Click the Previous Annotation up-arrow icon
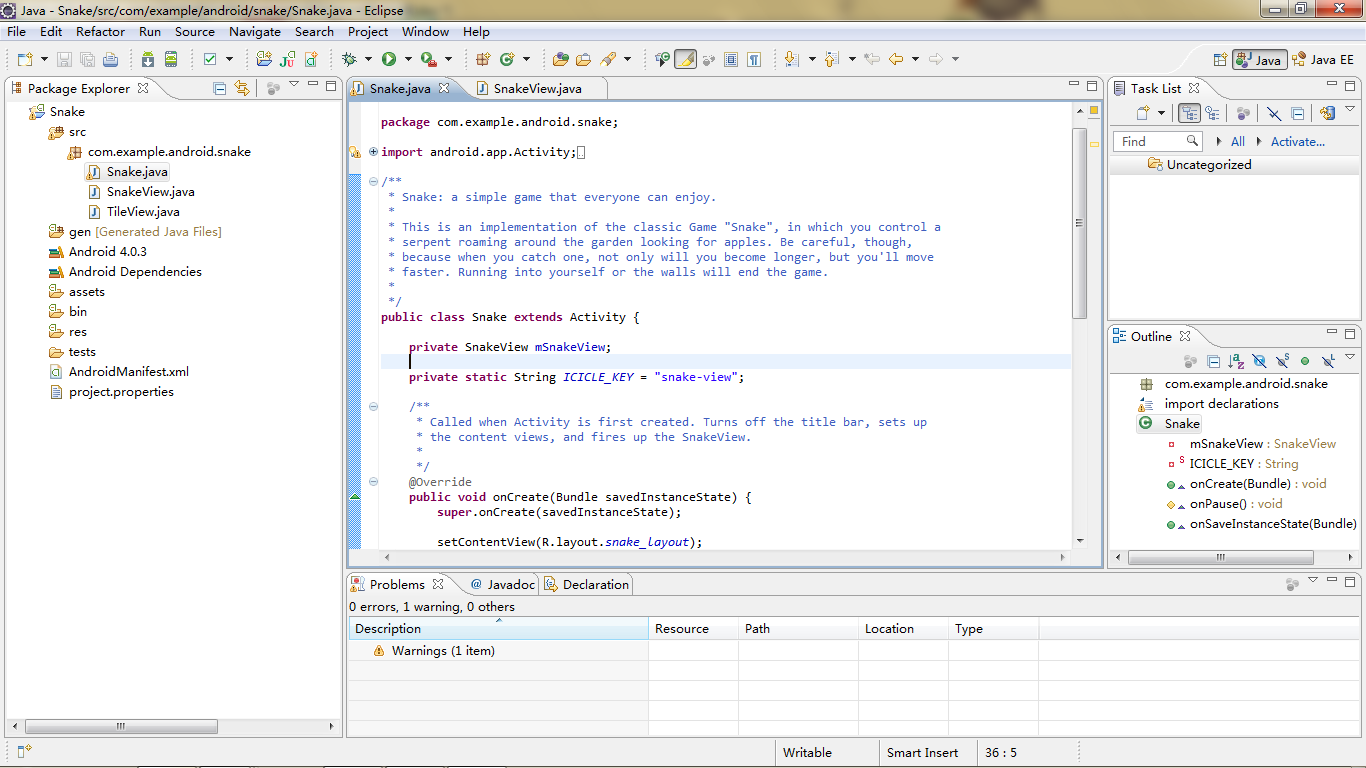Image resolution: width=1366 pixels, height=768 pixels. coord(832,60)
